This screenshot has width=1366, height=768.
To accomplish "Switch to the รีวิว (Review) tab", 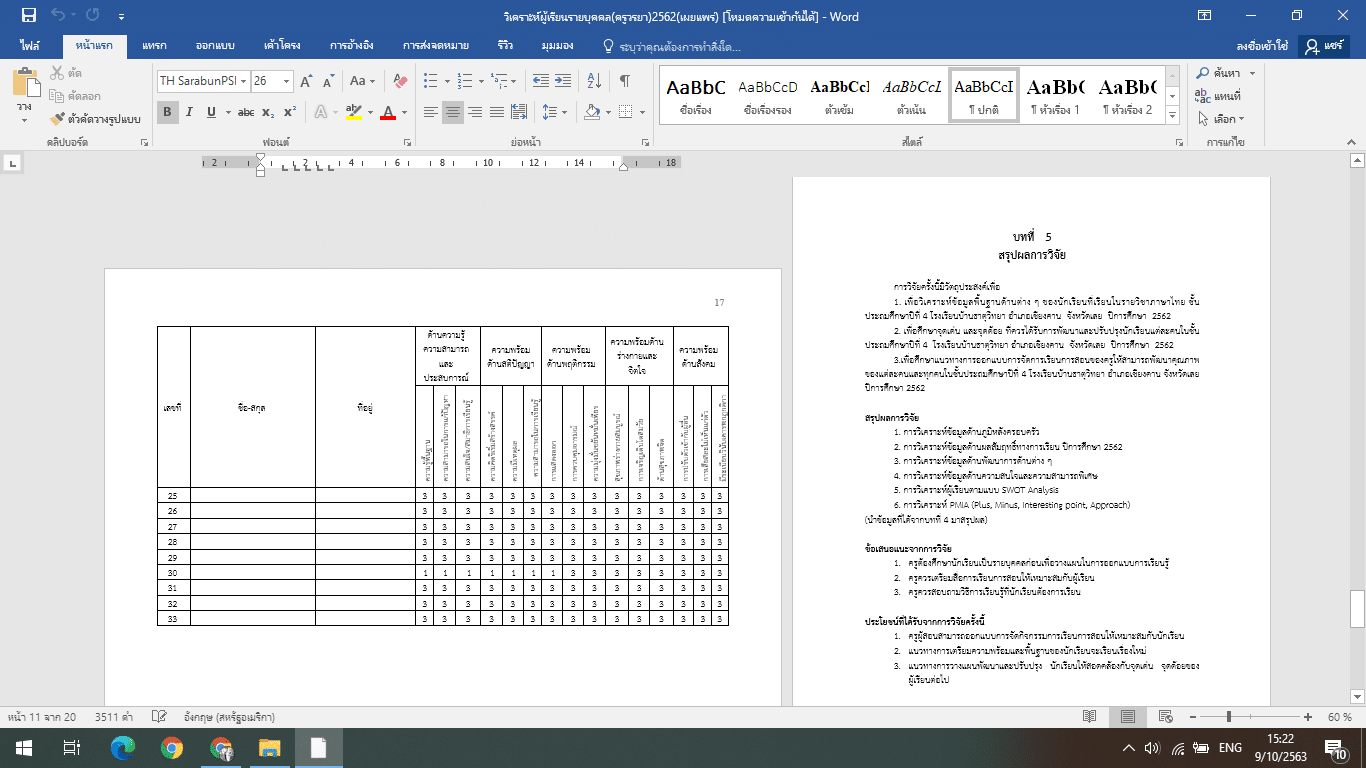I will click(505, 46).
